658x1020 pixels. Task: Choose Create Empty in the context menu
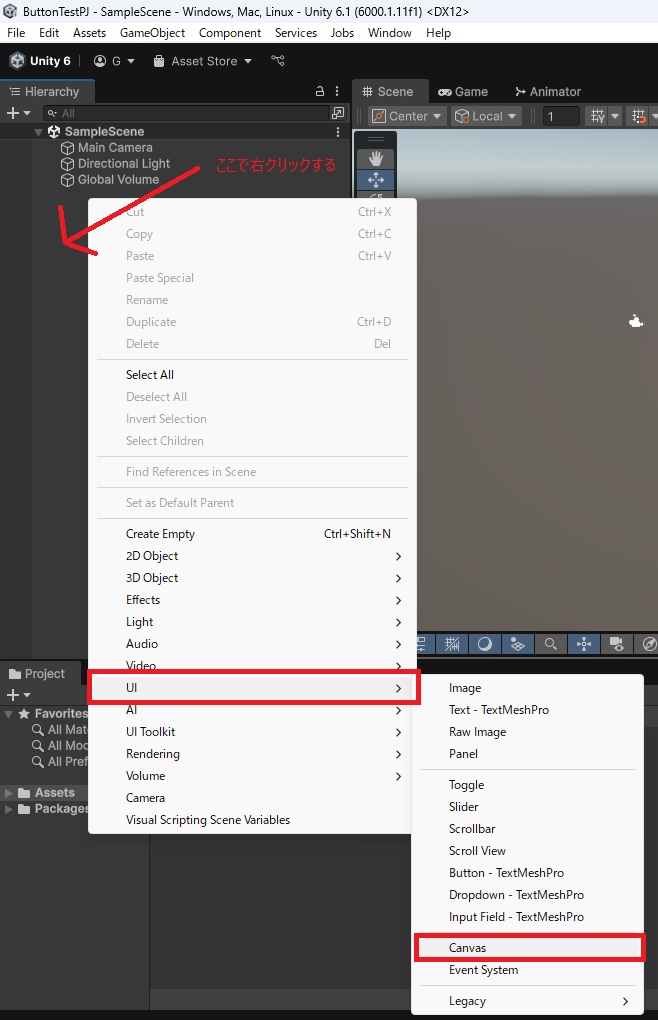[x=252, y=534]
